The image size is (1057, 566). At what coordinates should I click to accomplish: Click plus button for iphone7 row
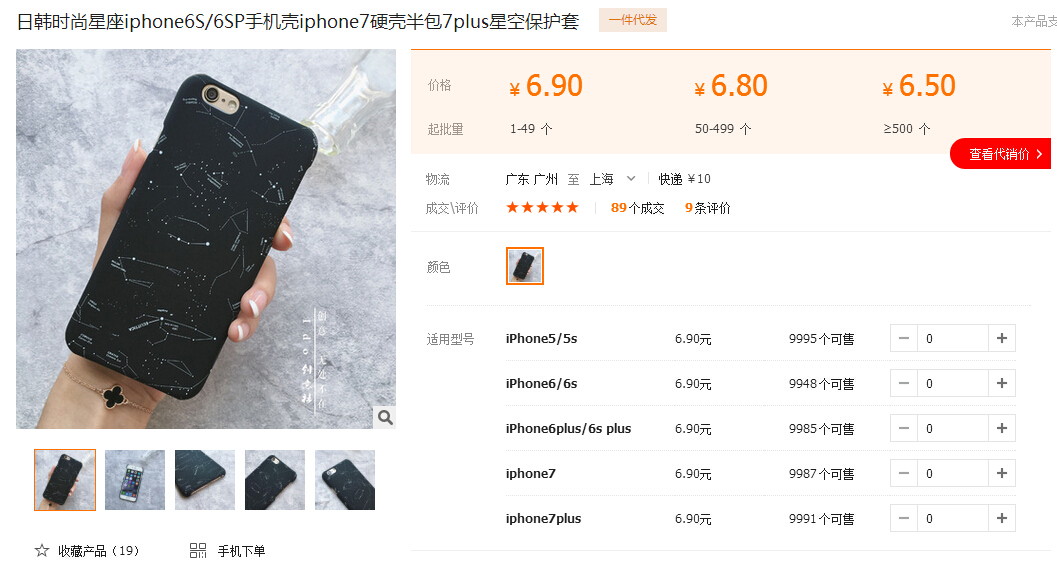click(x=1002, y=474)
